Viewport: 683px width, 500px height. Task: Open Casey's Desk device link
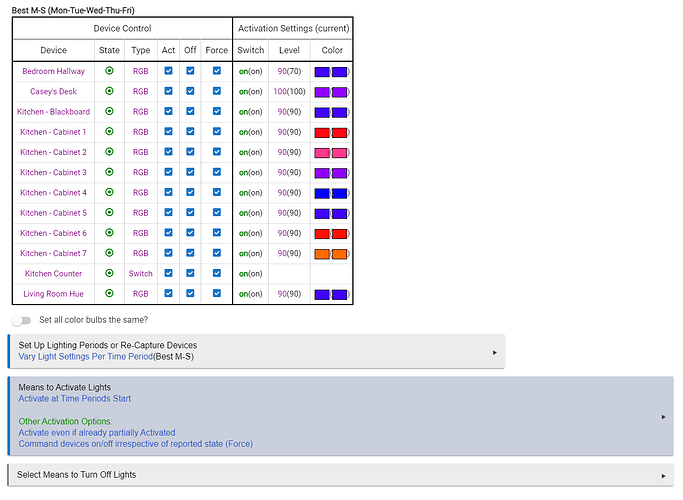click(x=54, y=91)
